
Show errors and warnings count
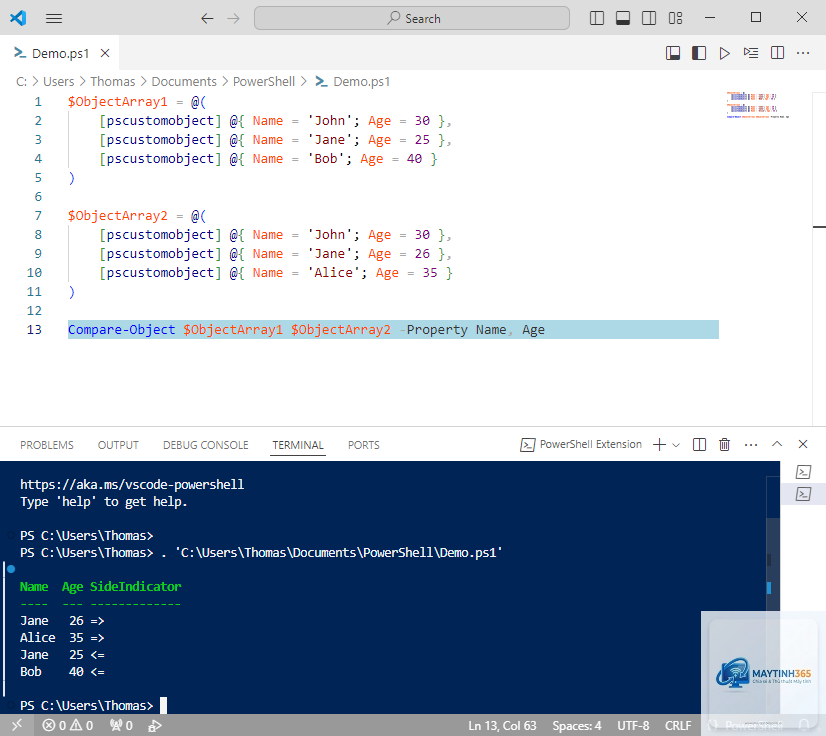pos(68,725)
